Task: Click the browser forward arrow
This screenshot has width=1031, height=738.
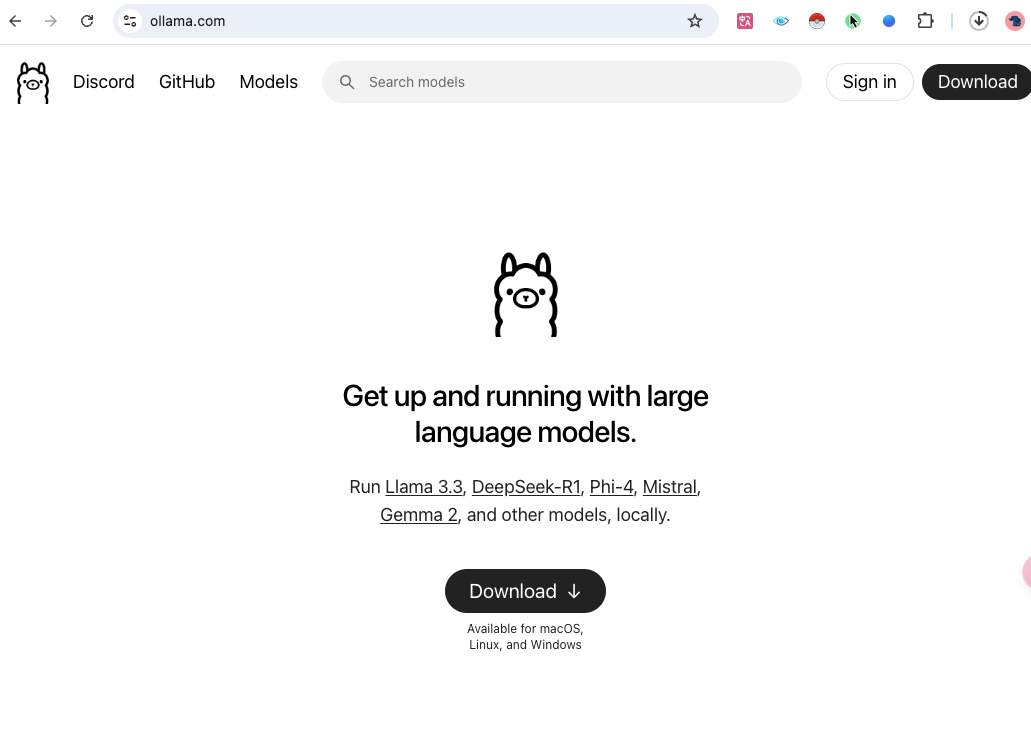Action: point(51,21)
